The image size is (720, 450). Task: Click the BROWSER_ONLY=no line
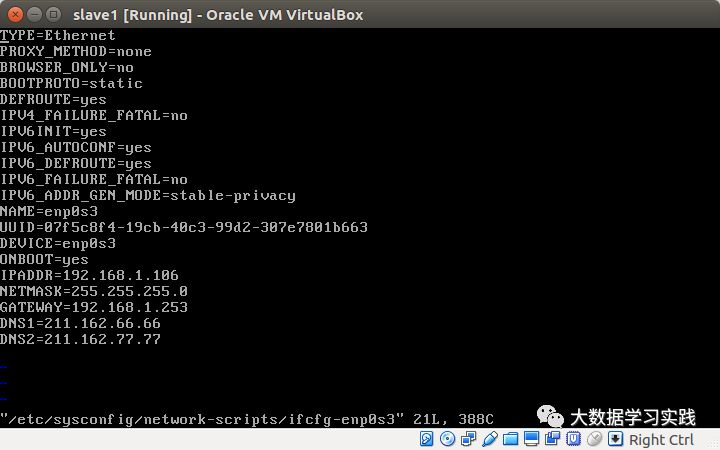point(67,68)
